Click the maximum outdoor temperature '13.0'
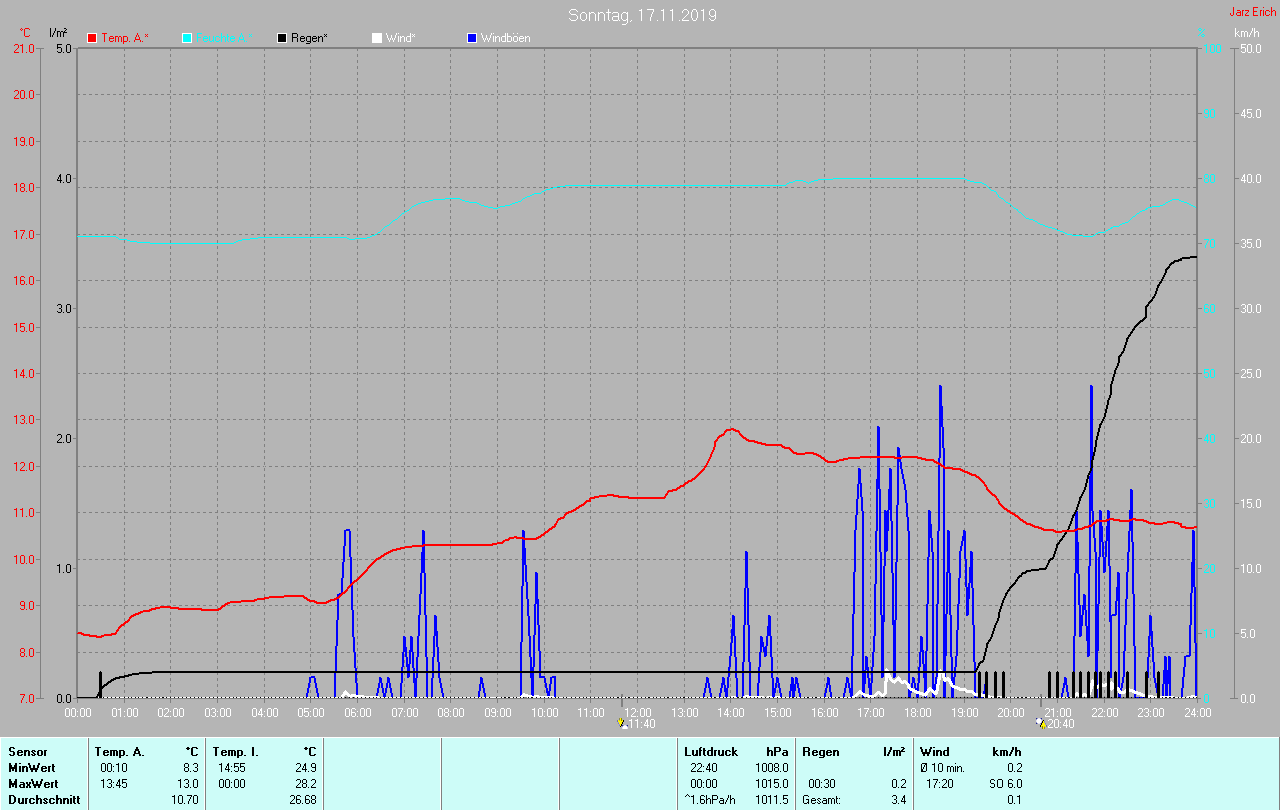 coord(189,783)
